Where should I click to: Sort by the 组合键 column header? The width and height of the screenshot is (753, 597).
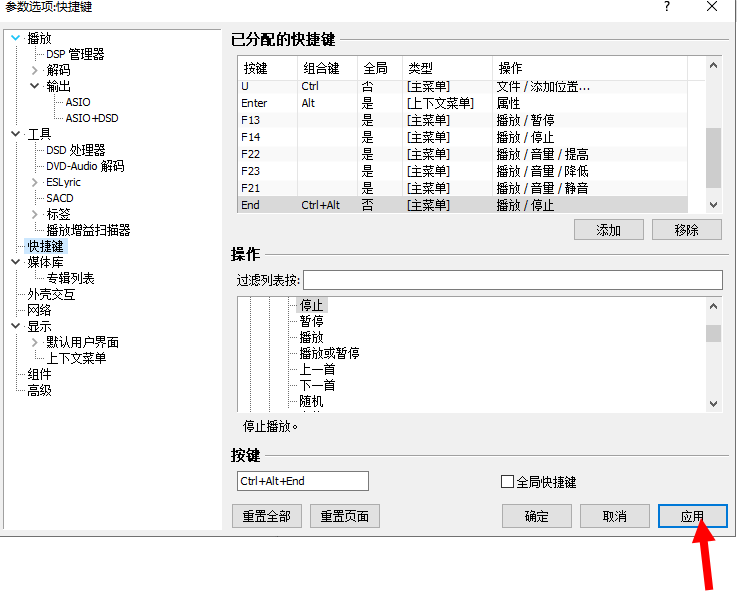[x=321, y=69]
